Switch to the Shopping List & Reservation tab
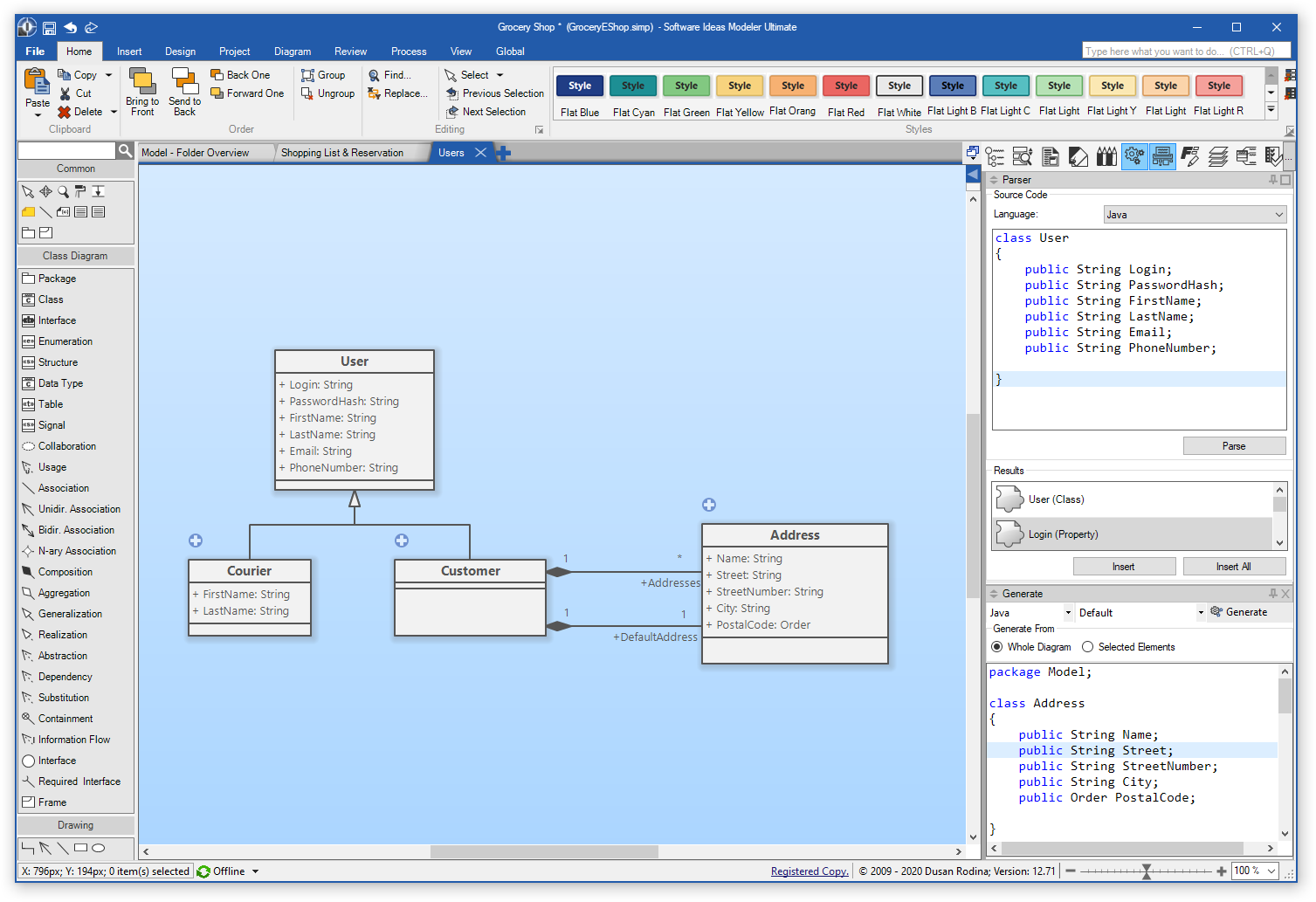Screen dimensions: 1316x902 pyautogui.click(x=343, y=152)
